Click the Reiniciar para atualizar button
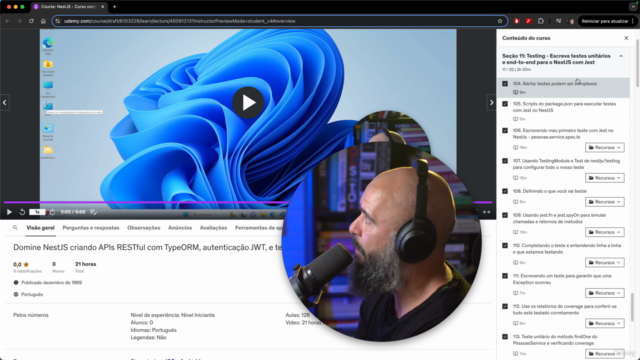Viewport: 640px width, 360px height. point(605,21)
